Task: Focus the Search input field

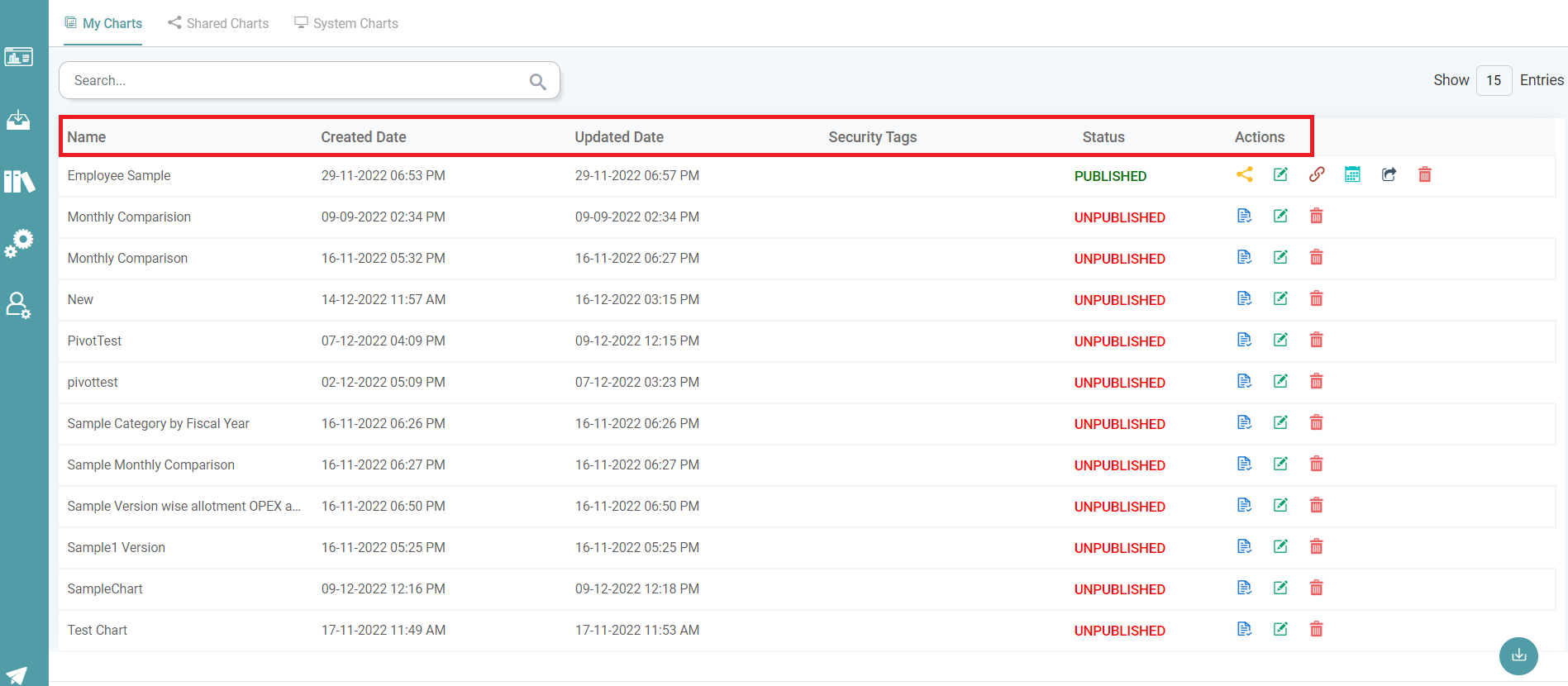Action: point(298,81)
